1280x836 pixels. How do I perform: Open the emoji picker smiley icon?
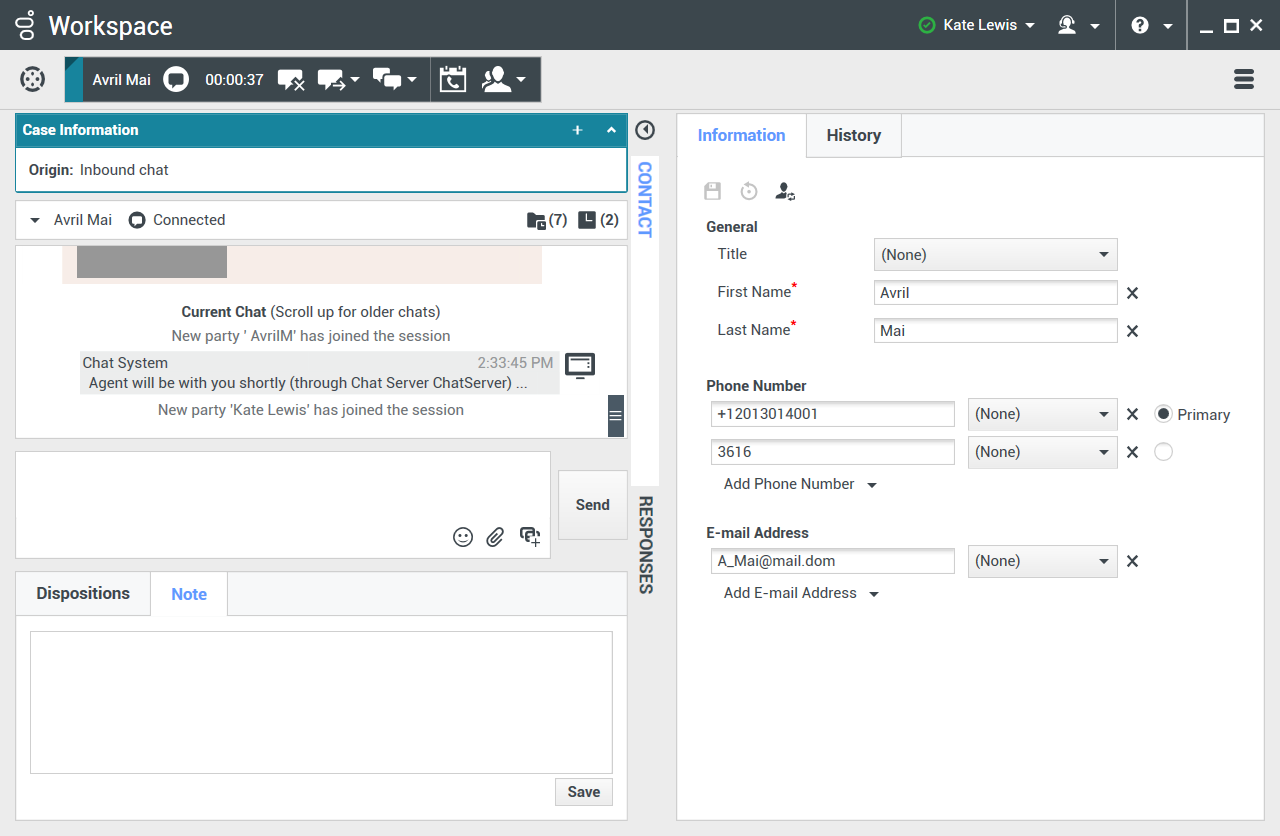click(x=463, y=537)
